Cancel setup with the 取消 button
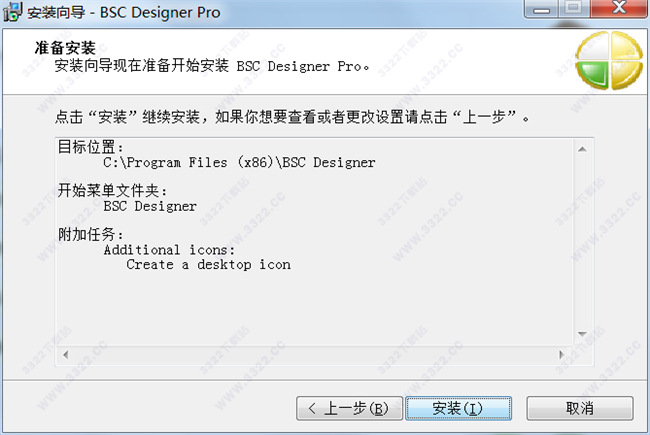The width and height of the screenshot is (650, 435). coord(580,408)
